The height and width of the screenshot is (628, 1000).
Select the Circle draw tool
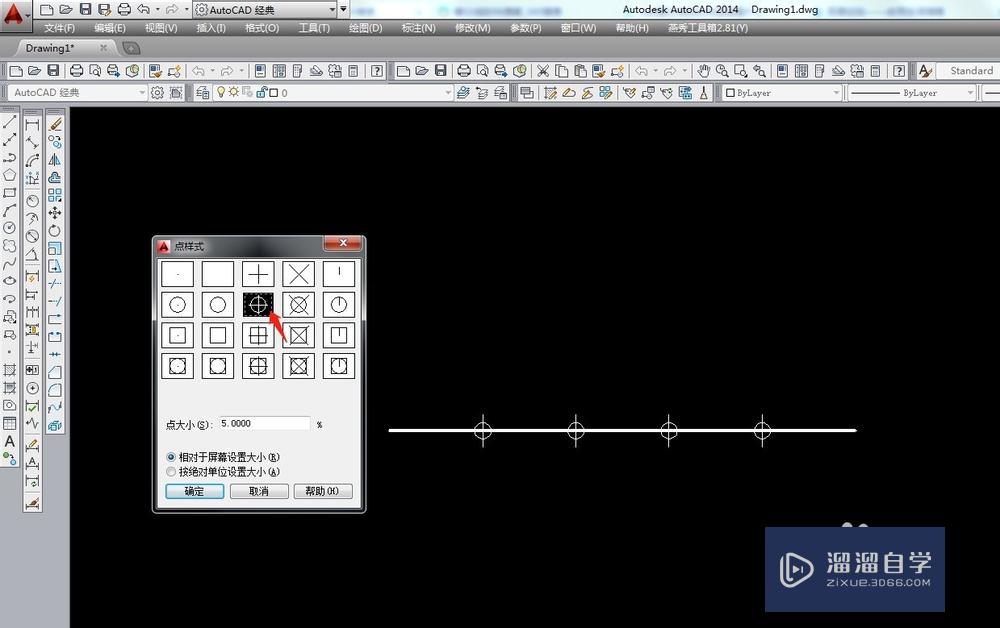[x=10, y=228]
